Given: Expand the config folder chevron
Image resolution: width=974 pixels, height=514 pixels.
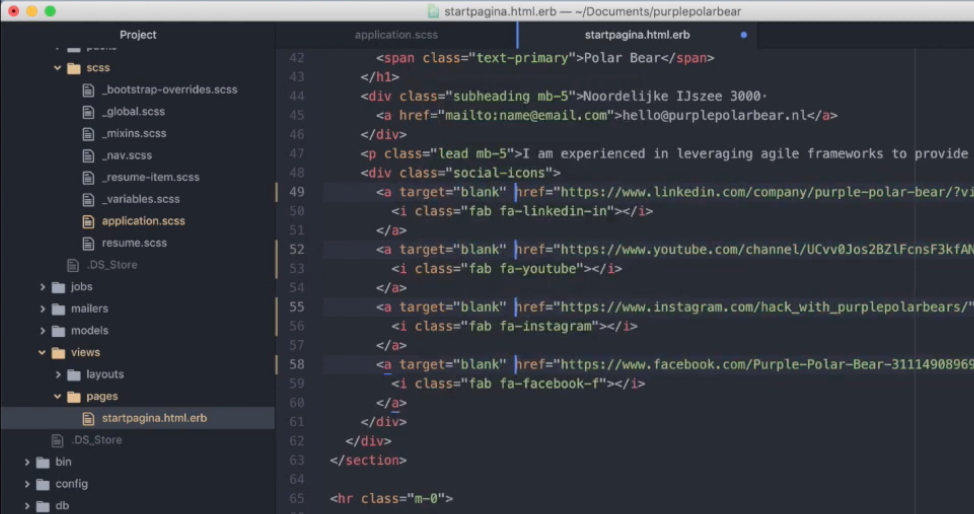Looking at the screenshot, I should coord(27,484).
